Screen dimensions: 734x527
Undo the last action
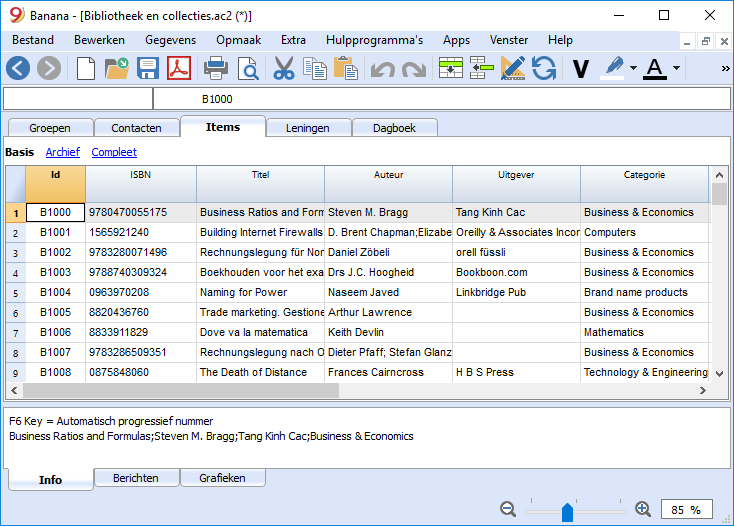click(x=382, y=70)
